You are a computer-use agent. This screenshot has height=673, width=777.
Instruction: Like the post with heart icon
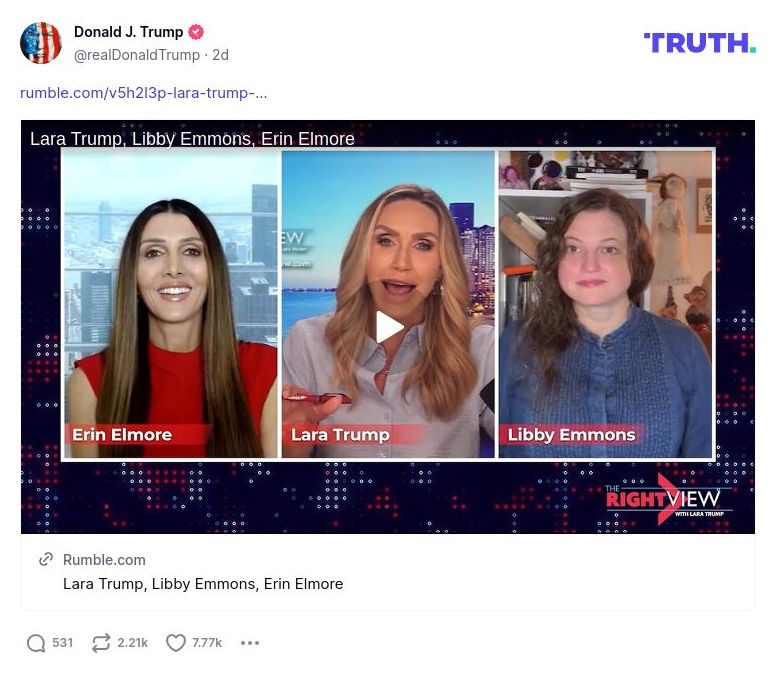point(175,643)
